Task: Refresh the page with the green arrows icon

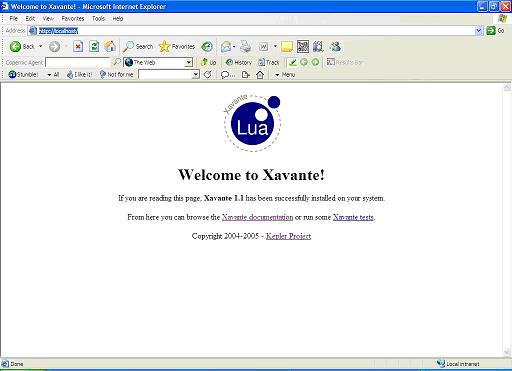Action: 94,46
